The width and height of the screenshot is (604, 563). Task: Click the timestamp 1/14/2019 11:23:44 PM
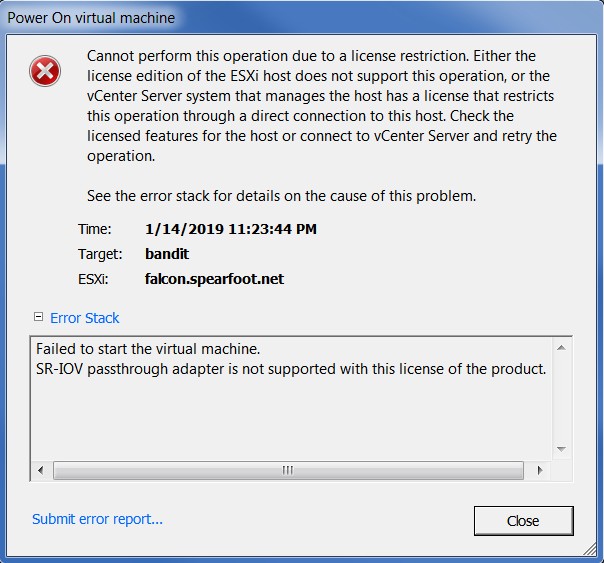pyautogui.click(x=230, y=229)
